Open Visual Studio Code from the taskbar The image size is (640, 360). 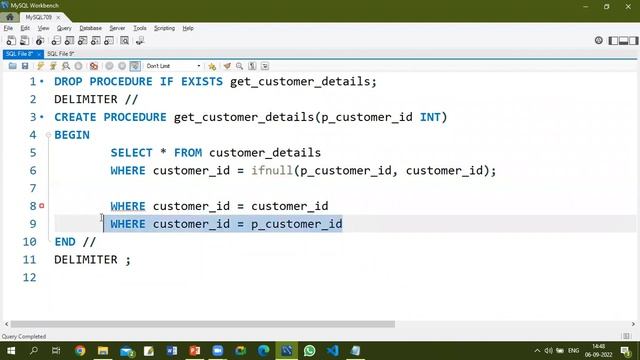(x=333, y=351)
